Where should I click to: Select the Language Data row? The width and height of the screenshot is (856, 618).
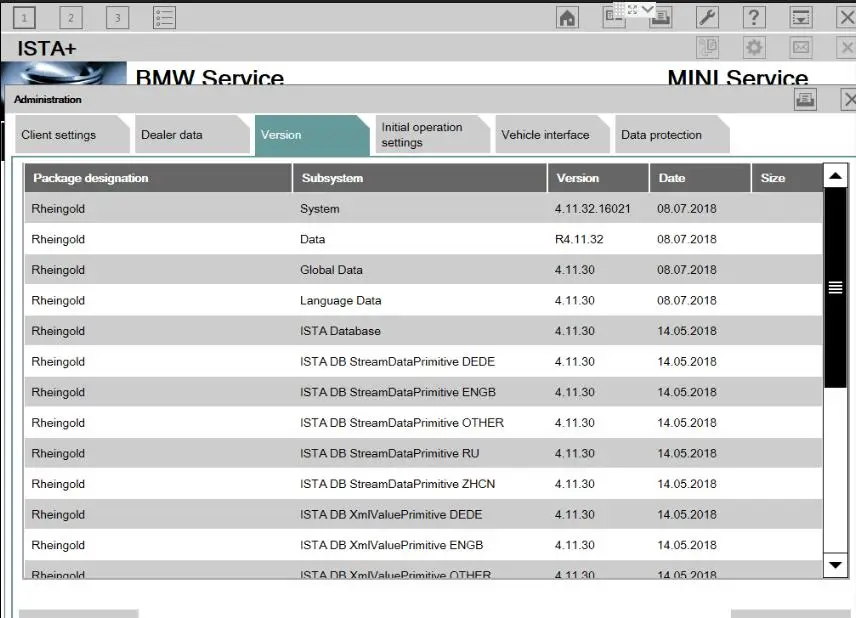point(423,300)
